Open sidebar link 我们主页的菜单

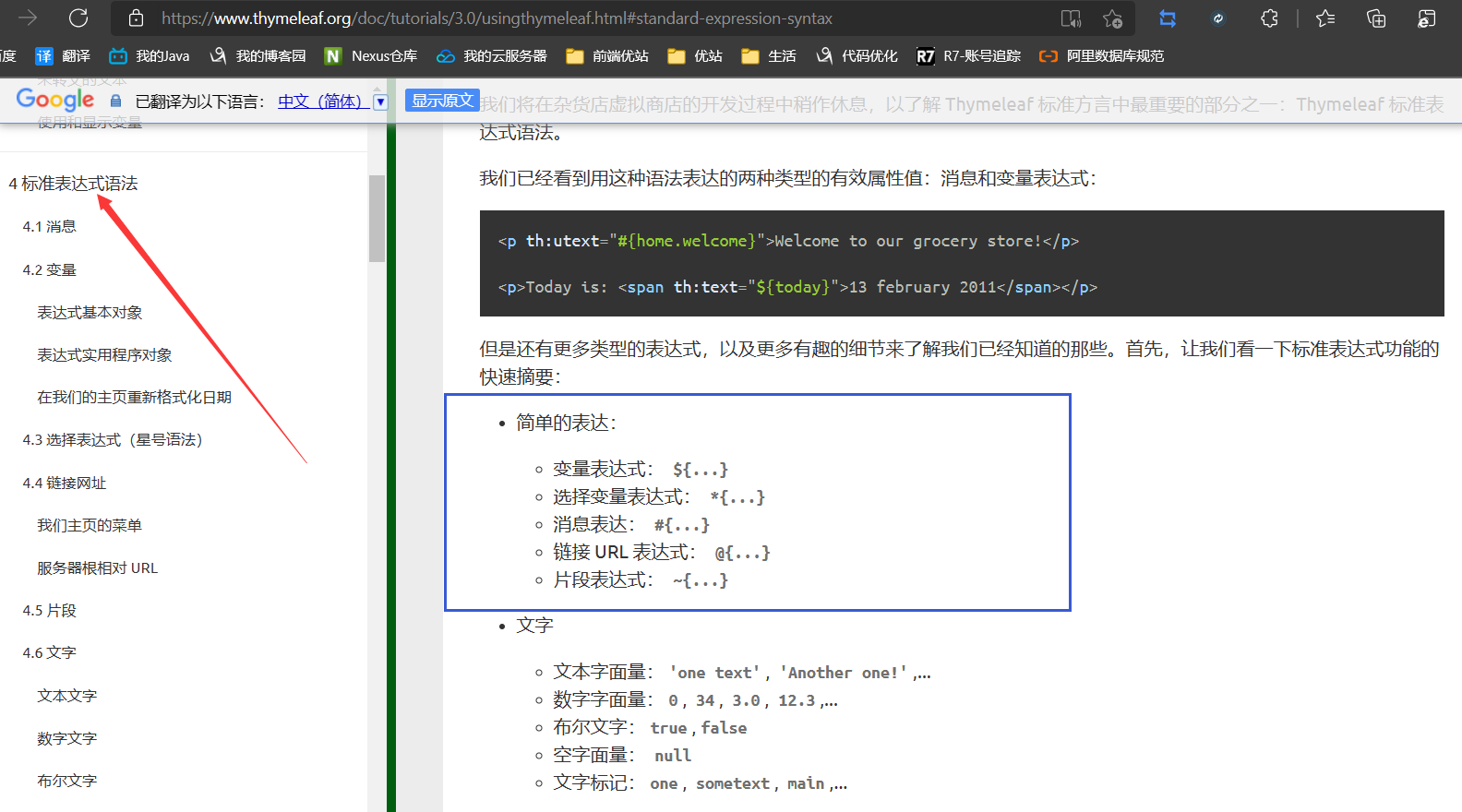[x=90, y=526]
